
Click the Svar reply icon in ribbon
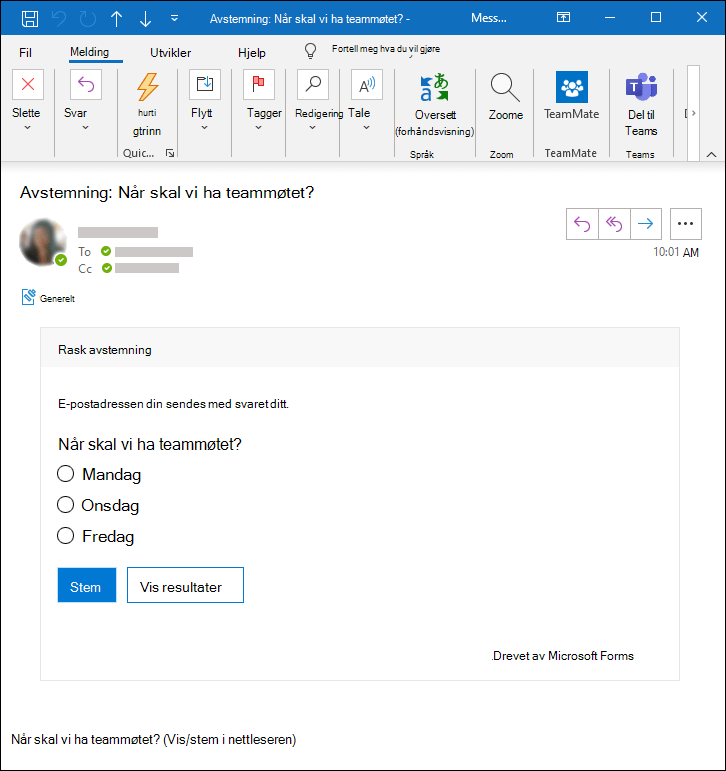[x=86, y=84]
